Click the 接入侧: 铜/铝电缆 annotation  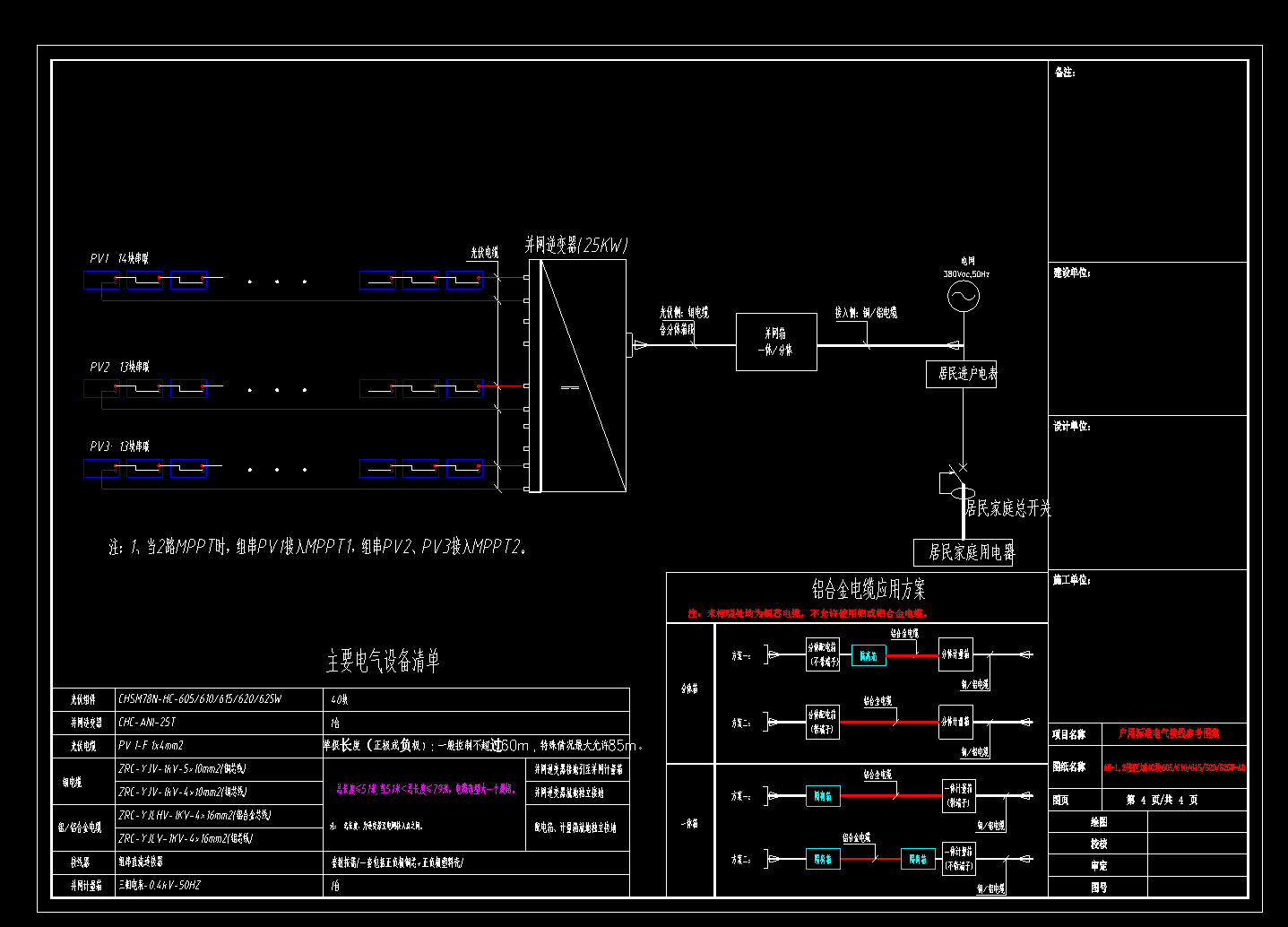[x=866, y=313]
